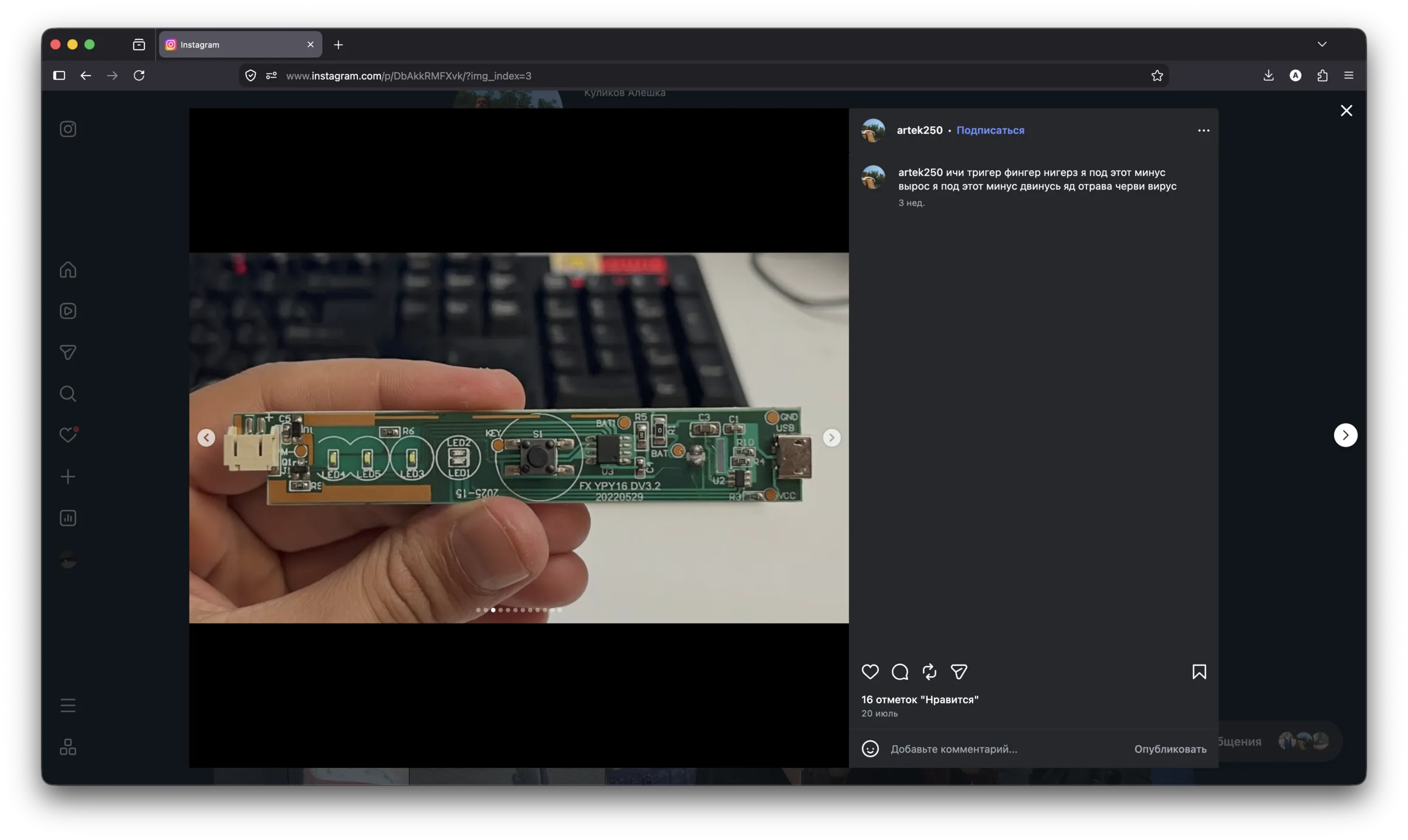Open Direct messages icon in sidebar
1408x840 pixels.
(x=68, y=352)
